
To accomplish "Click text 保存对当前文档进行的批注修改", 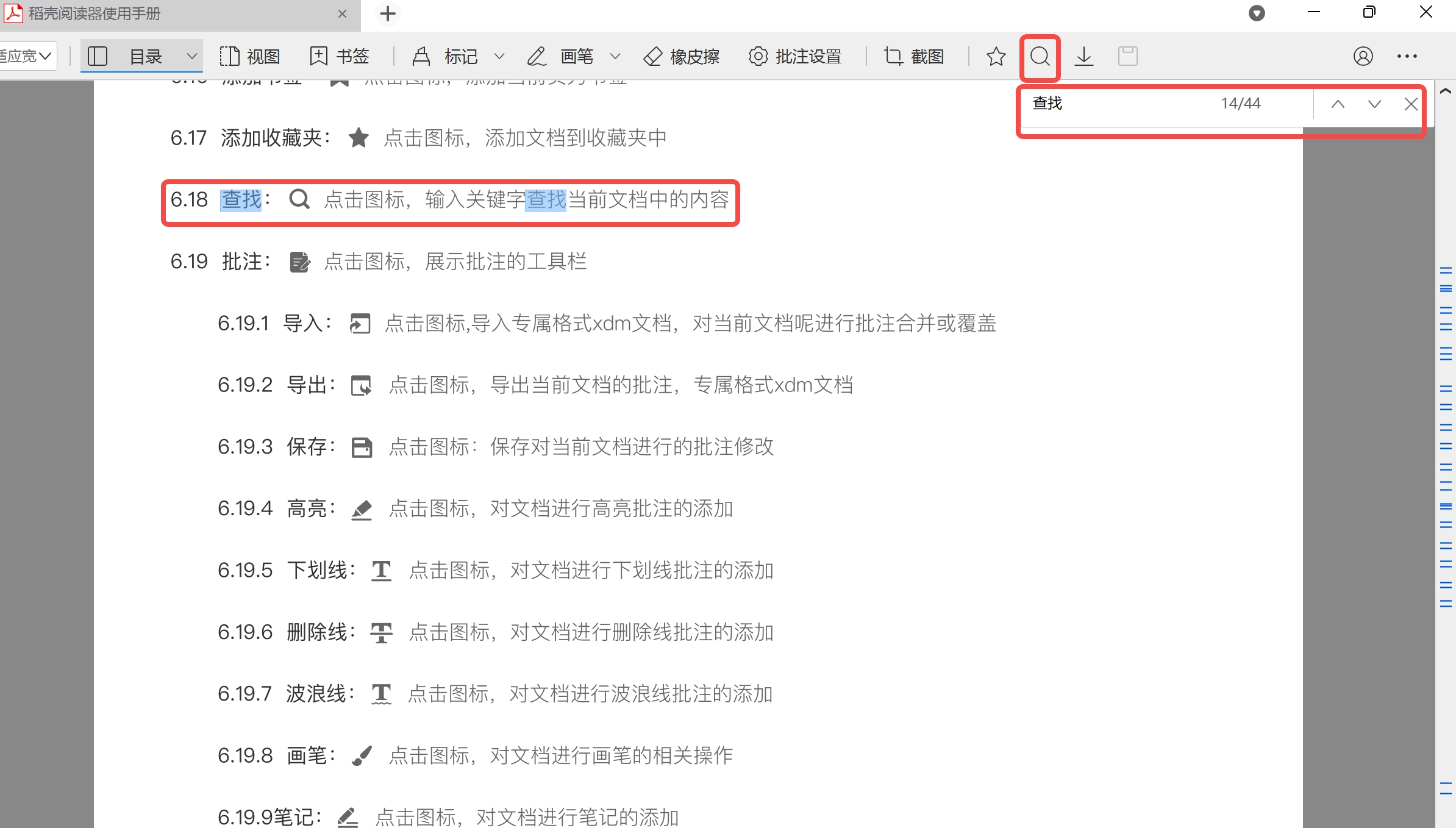I will click(632, 447).
